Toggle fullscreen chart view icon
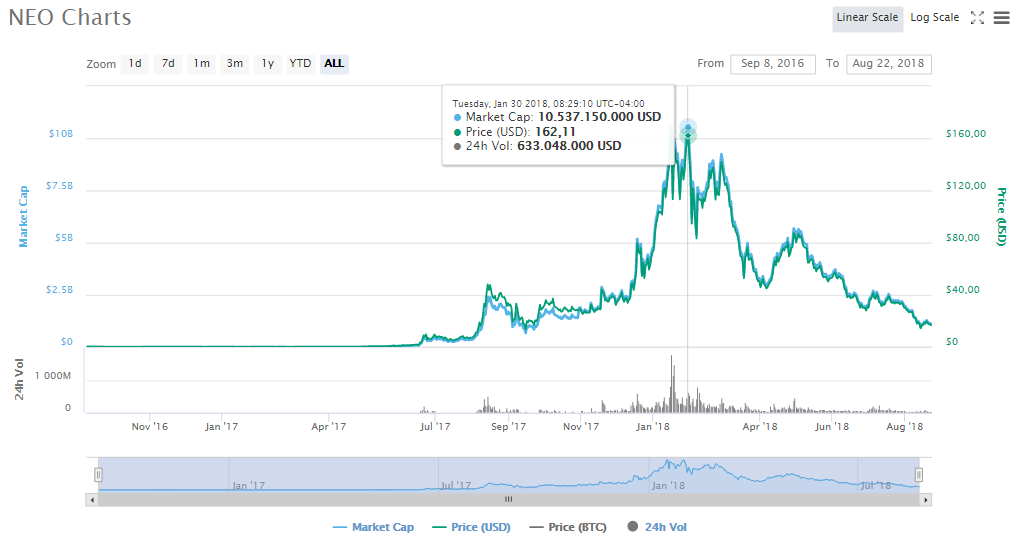The height and width of the screenshot is (539, 1019). pyautogui.click(x=977, y=18)
